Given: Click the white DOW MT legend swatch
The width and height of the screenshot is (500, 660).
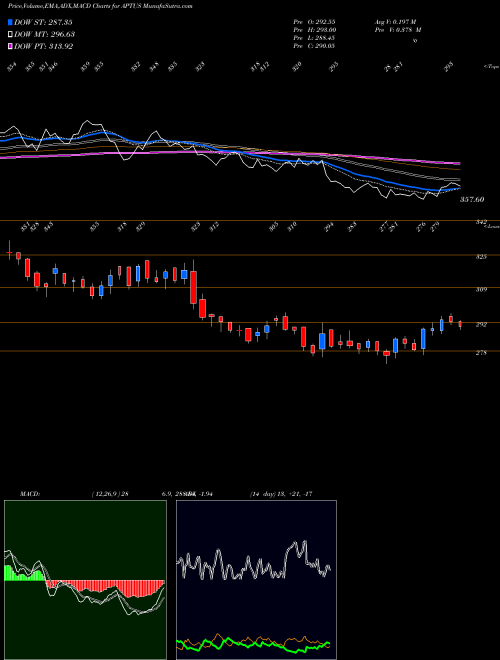Looking at the screenshot, I should [11, 35].
